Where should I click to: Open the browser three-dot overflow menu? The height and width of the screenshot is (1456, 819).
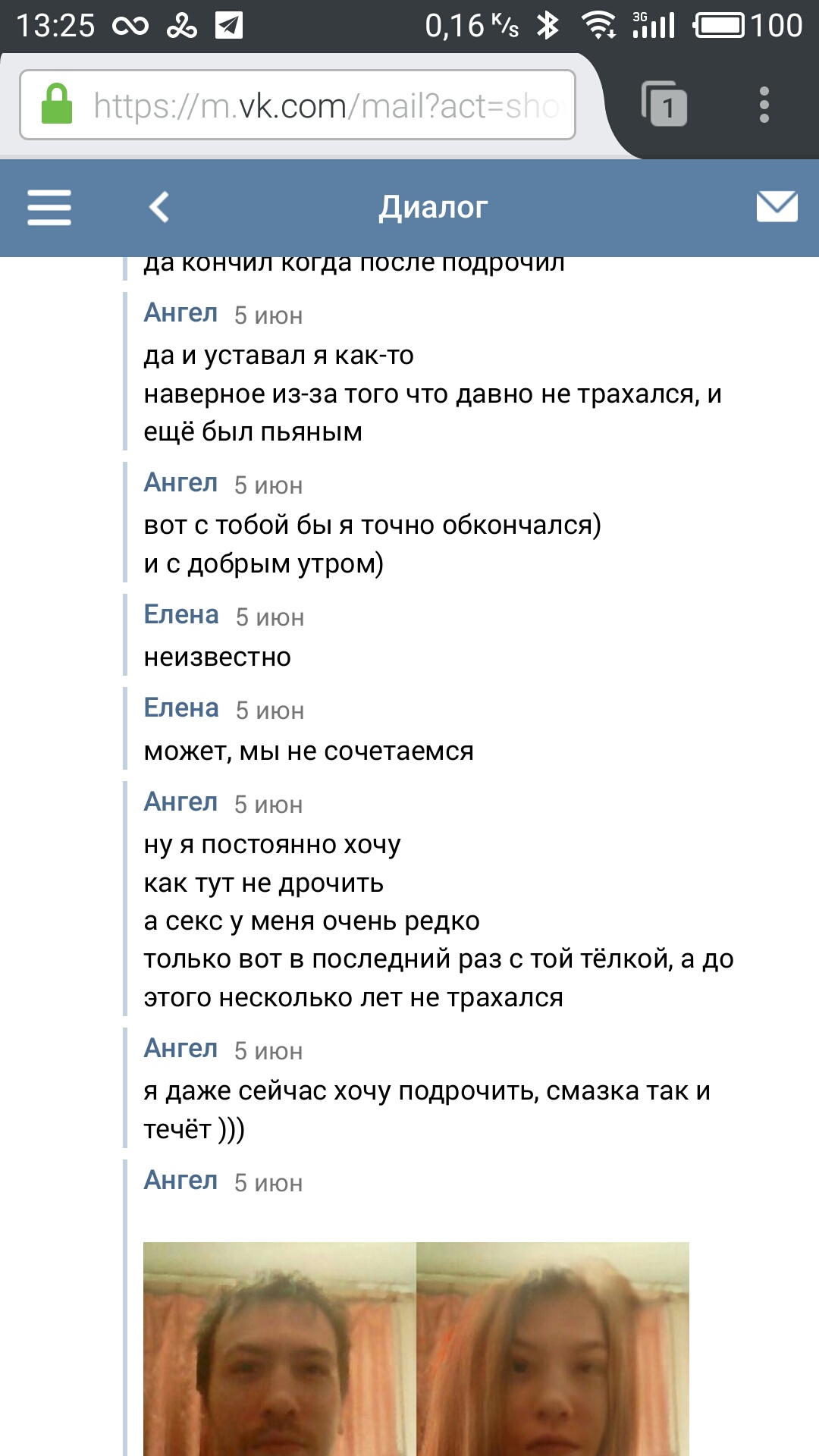coord(764,105)
